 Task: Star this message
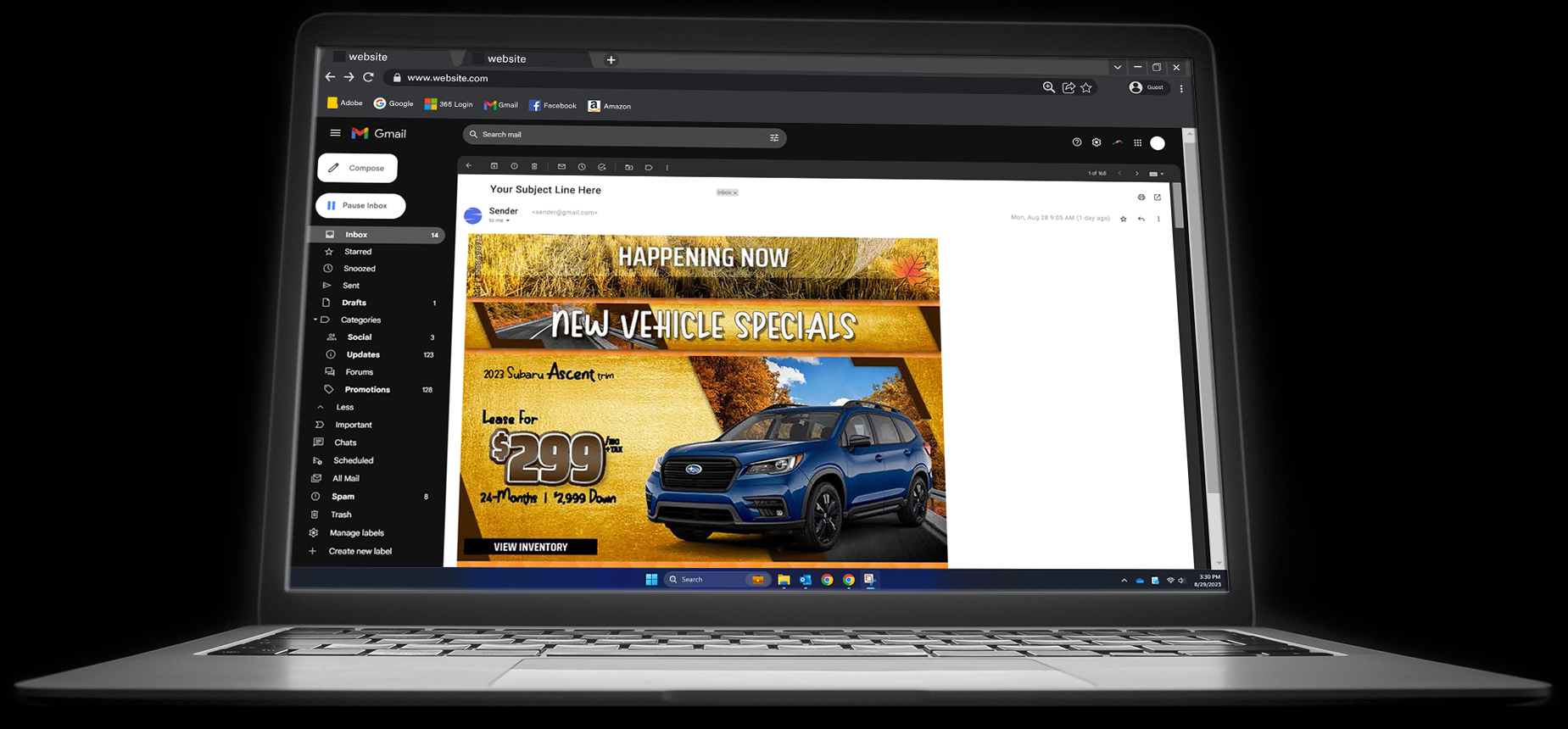tap(1124, 219)
